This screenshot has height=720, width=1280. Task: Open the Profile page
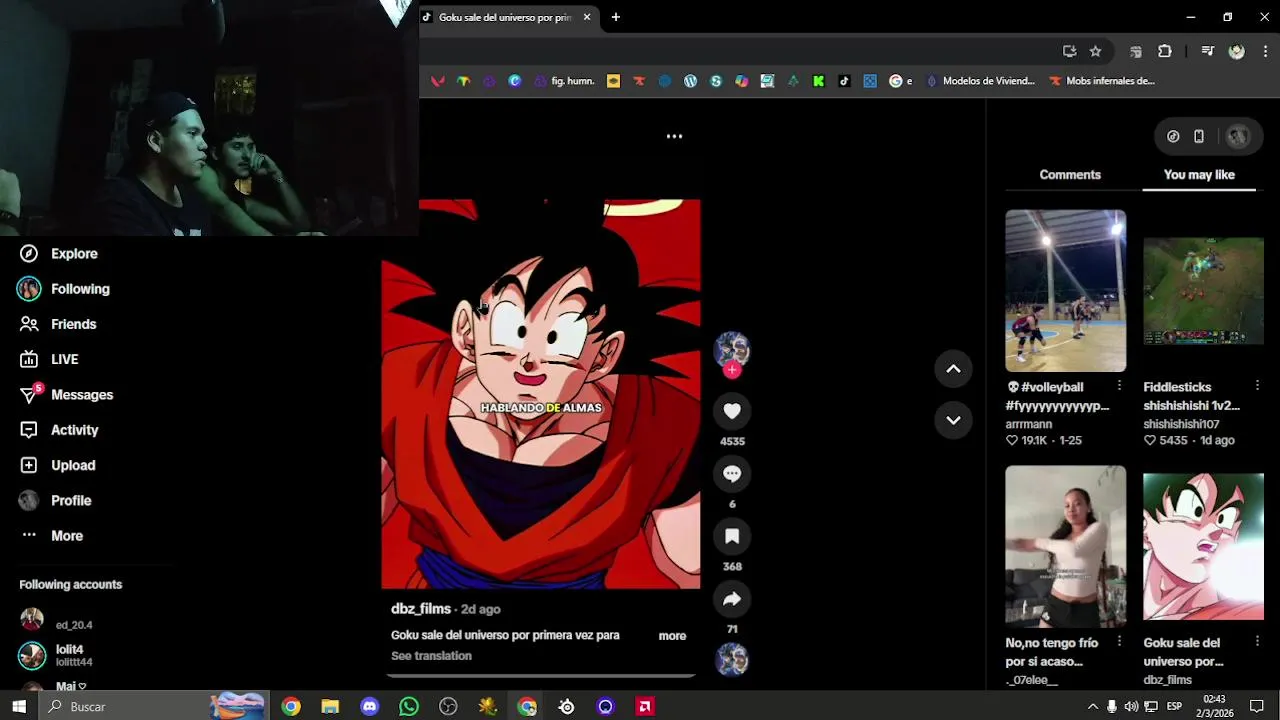click(x=55, y=501)
